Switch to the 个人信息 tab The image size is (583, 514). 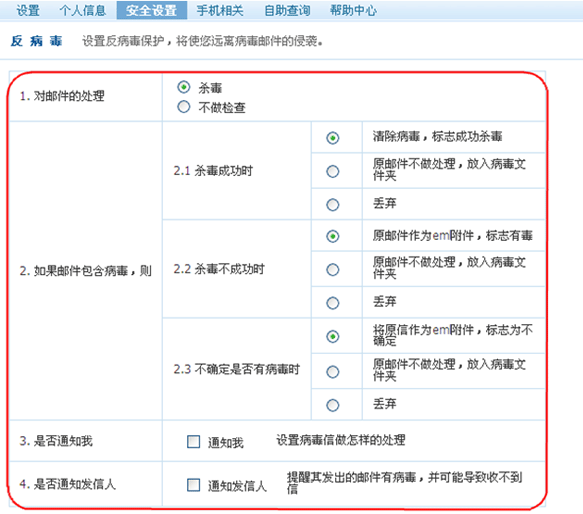click(x=83, y=10)
